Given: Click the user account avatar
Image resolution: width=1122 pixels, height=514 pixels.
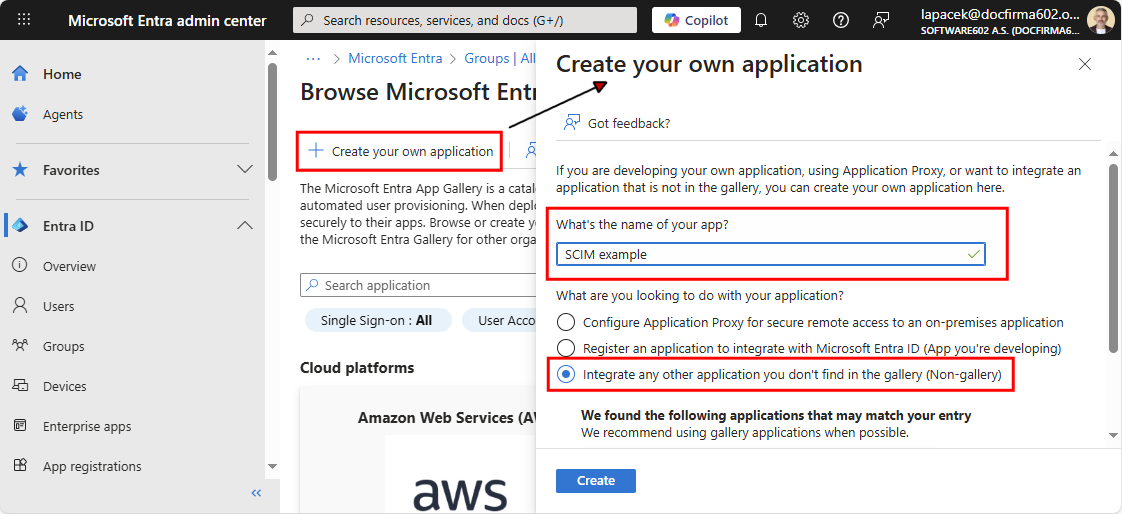Looking at the screenshot, I should [1099, 20].
